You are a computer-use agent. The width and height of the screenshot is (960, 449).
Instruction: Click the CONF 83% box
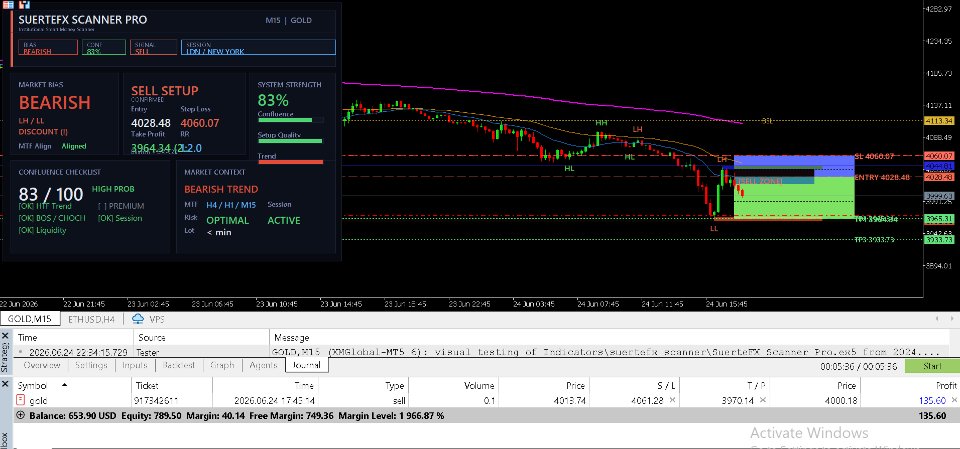[x=103, y=48]
